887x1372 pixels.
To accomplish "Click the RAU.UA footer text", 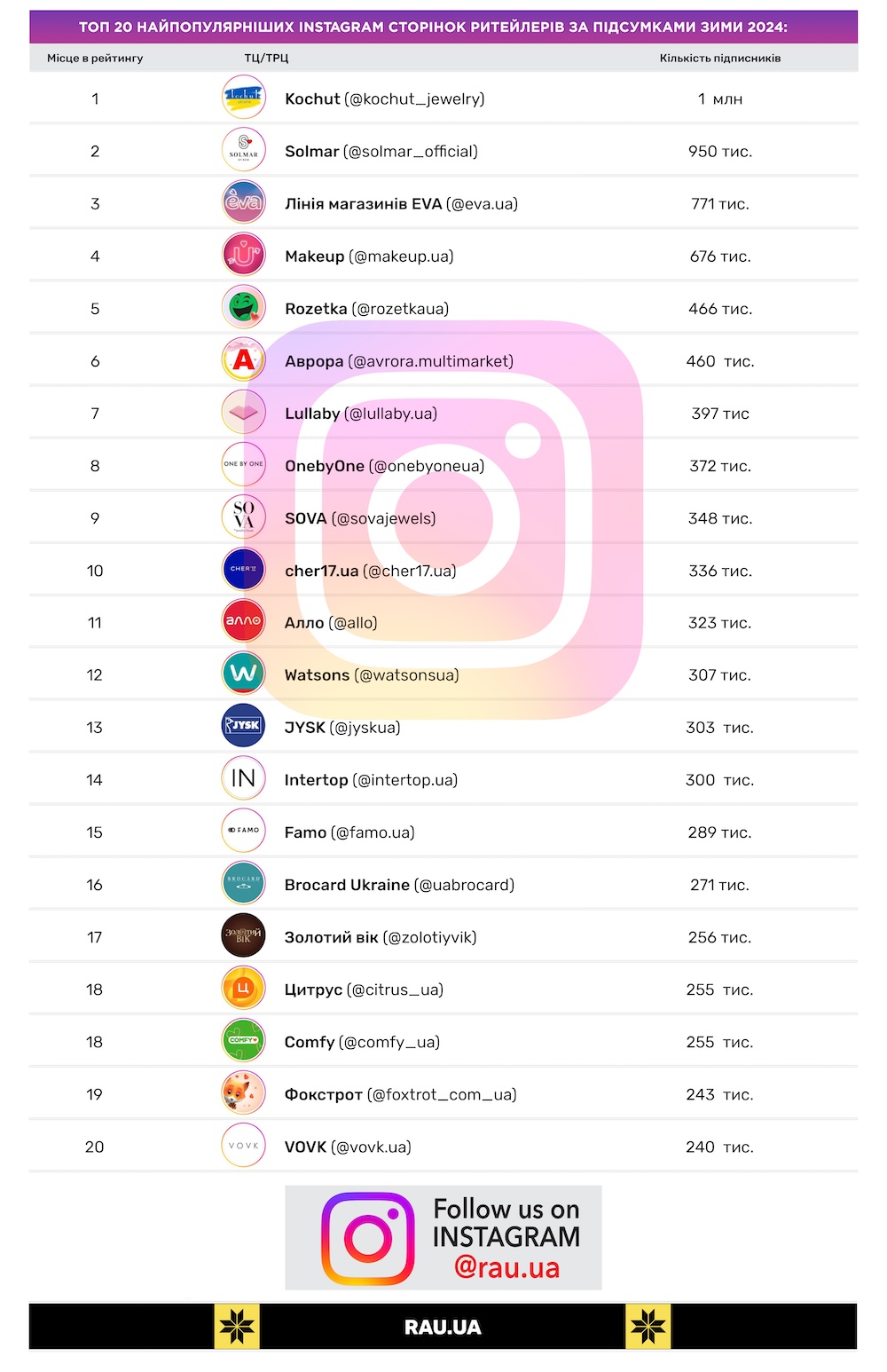I will pos(443,1327).
